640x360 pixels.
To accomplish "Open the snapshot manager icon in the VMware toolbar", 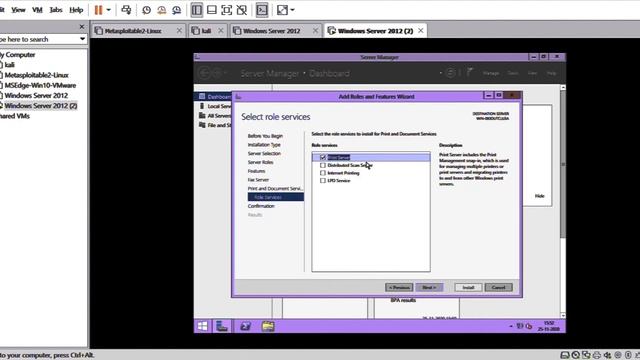I will pos(176,10).
